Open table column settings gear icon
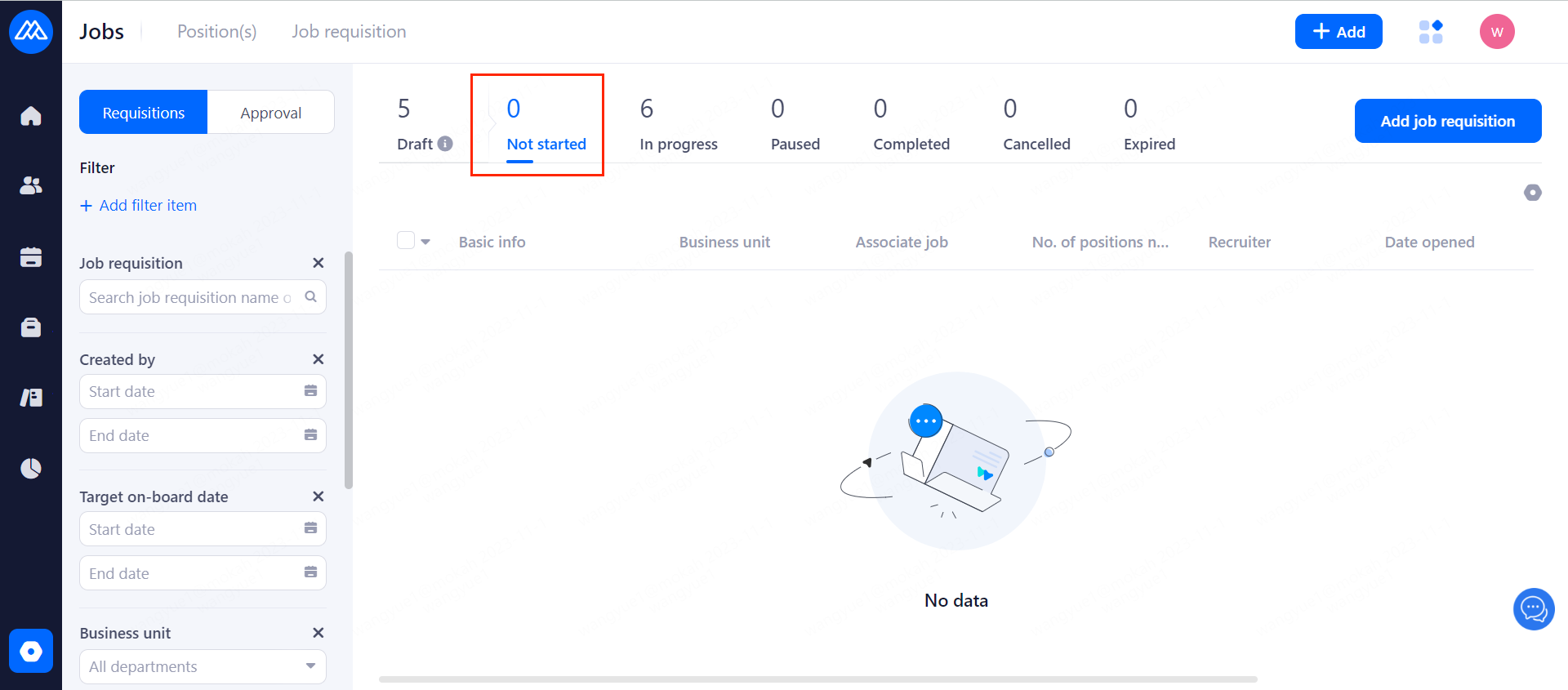This screenshot has width=1568, height=690. tap(1532, 193)
